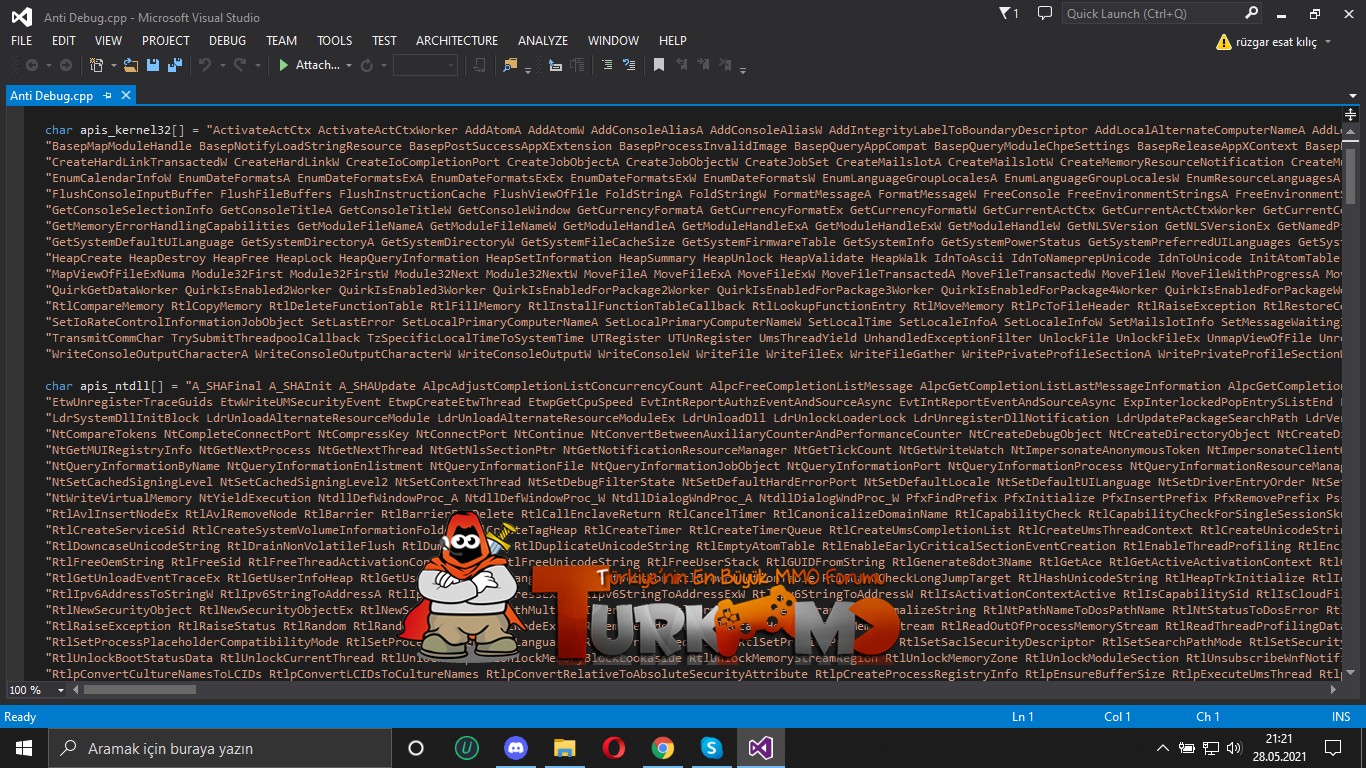This screenshot has width=1366, height=768.
Task: Open the TOOLS menu
Action: pyautogui.click(x=335, y=41)
